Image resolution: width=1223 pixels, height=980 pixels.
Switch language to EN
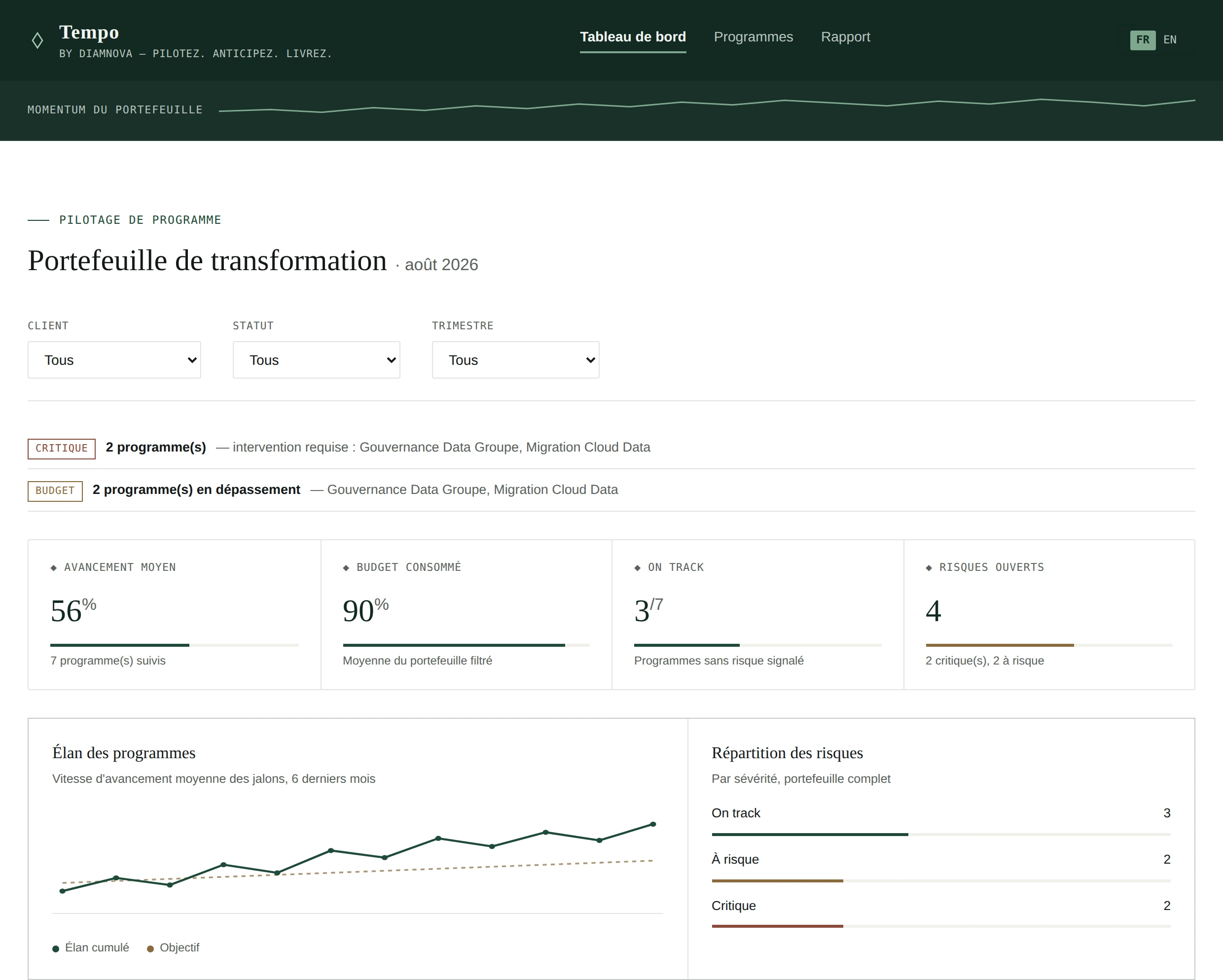tap(1170, 40)
